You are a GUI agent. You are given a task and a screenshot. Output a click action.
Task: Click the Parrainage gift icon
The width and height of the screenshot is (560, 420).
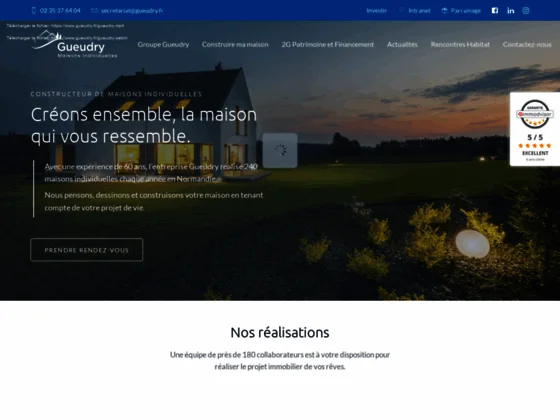[x=444, y=10]
